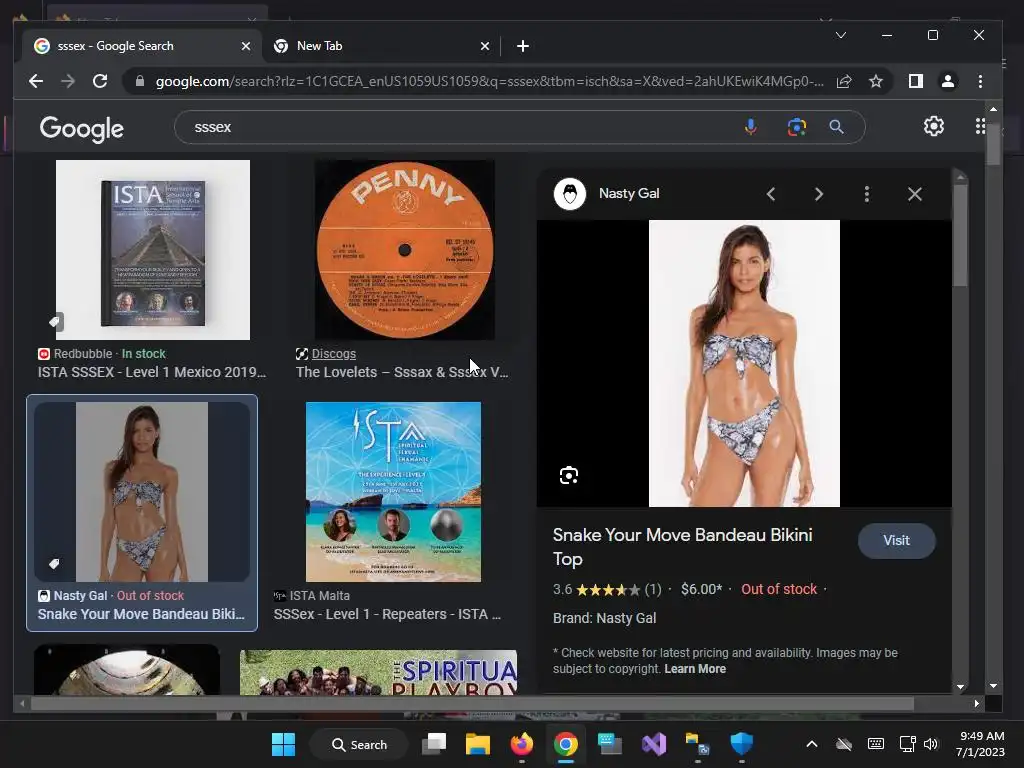Viewport: 1024px width, 768px height.
Task: Open the Chrome three-dot menu
Action: point(980,81)
